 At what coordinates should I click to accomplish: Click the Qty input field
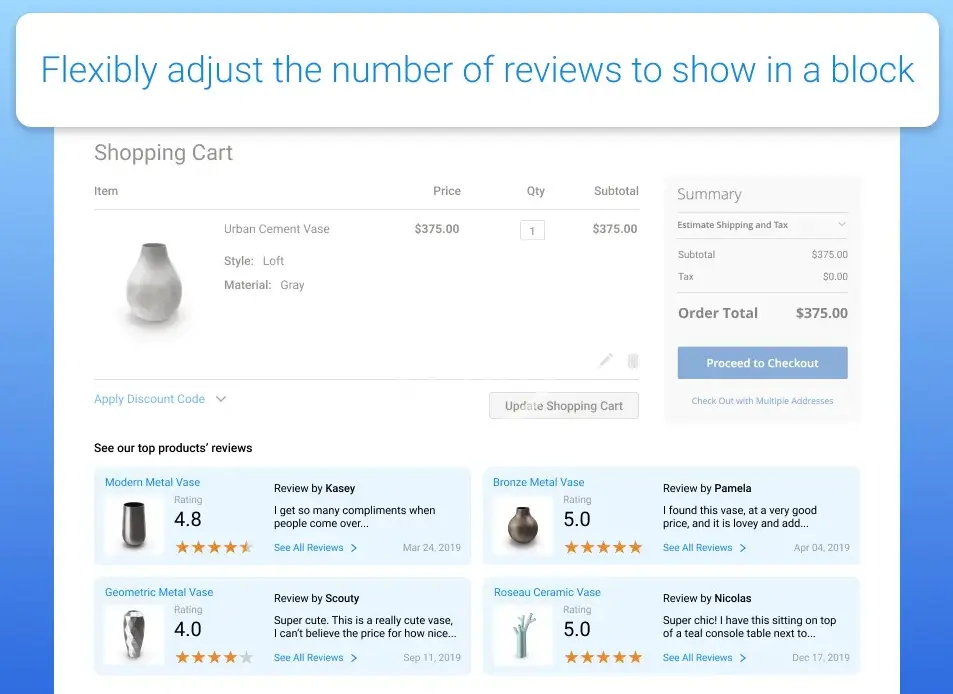(532, 231)
